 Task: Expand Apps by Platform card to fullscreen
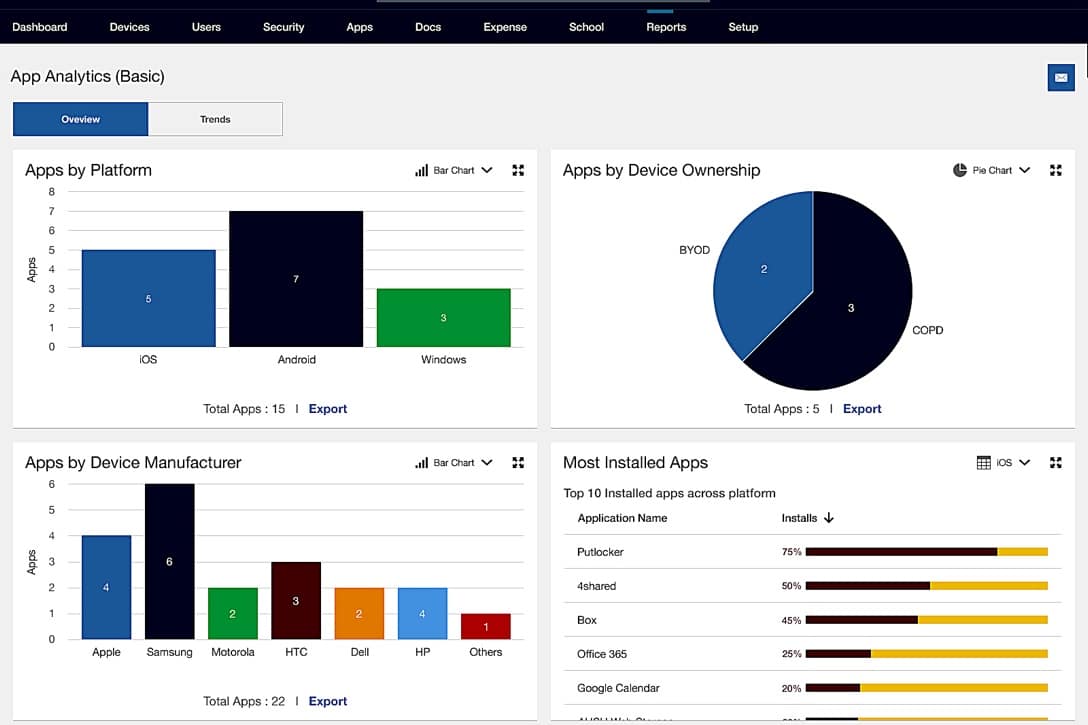[x=518, y=170]
